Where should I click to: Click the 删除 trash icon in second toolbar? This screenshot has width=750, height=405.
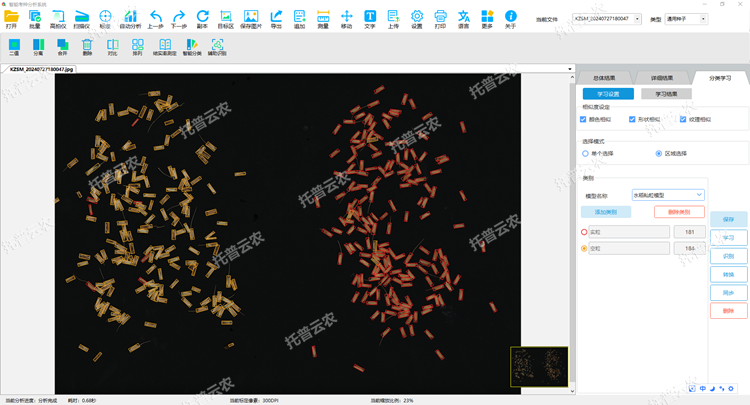[x=87, y=45]
